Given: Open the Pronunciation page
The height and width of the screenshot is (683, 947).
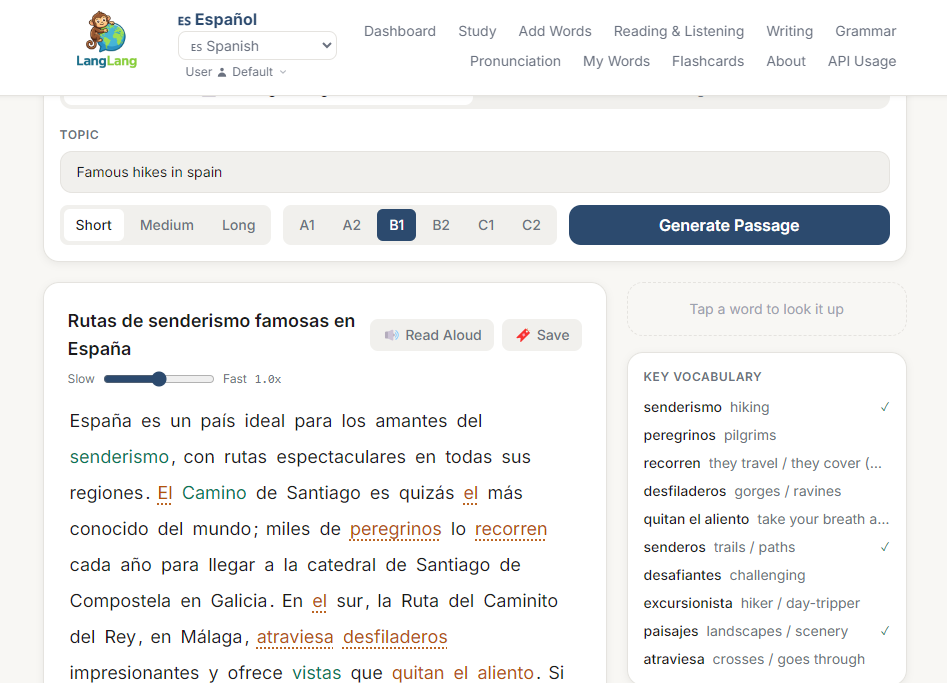Looking at the screenshot, I should (x=515, y=62).
